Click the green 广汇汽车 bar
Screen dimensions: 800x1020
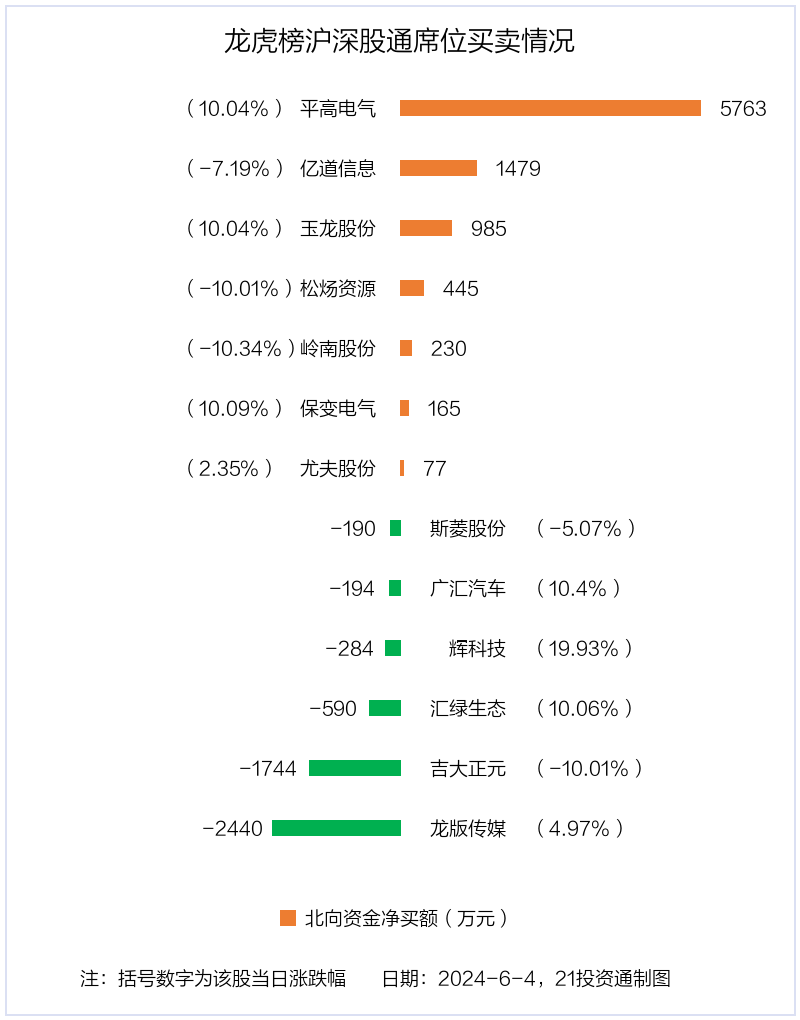point(395,588)
